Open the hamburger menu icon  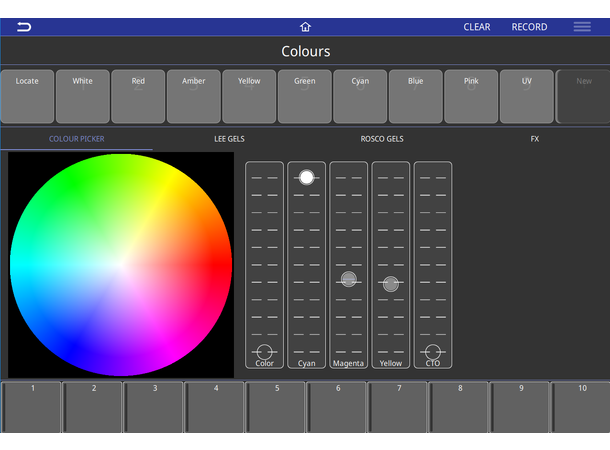coord(581,27)
